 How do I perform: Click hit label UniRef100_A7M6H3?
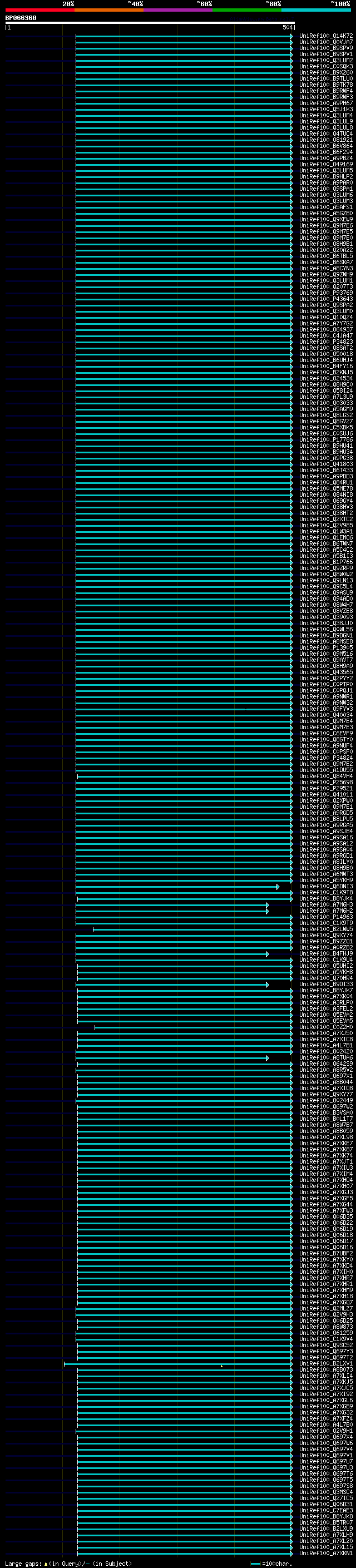pyautogui.click(x=326, y=904)
